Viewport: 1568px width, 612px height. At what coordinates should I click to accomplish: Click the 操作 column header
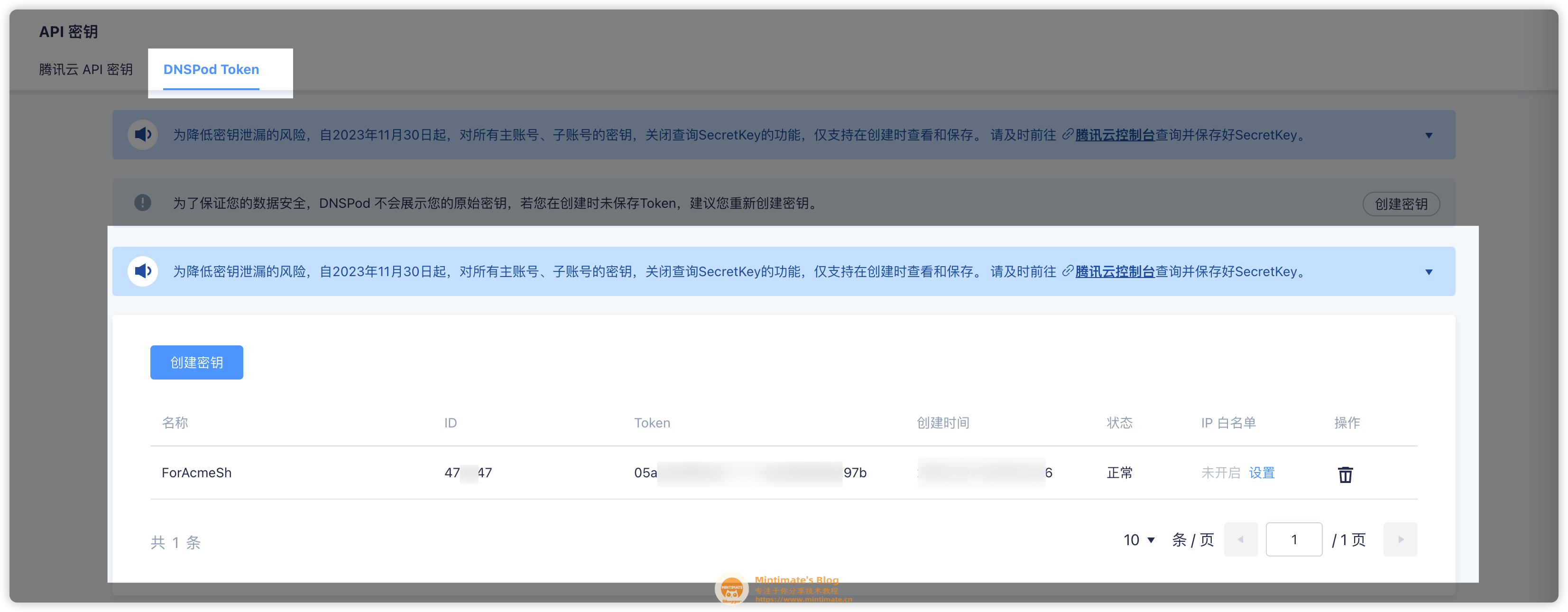click(1347, 423)
